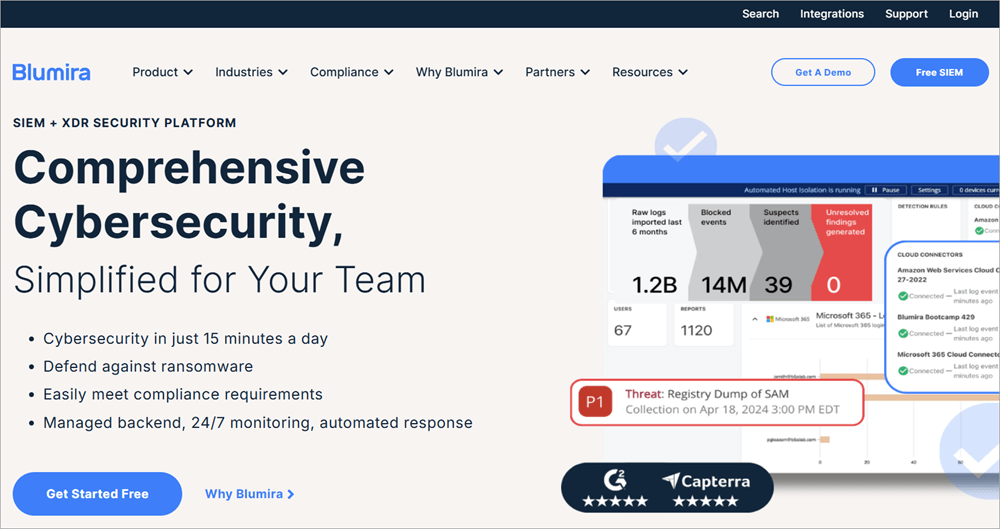Expand the Compliance menu
The image size is (1000, 529).
[351, 72]
